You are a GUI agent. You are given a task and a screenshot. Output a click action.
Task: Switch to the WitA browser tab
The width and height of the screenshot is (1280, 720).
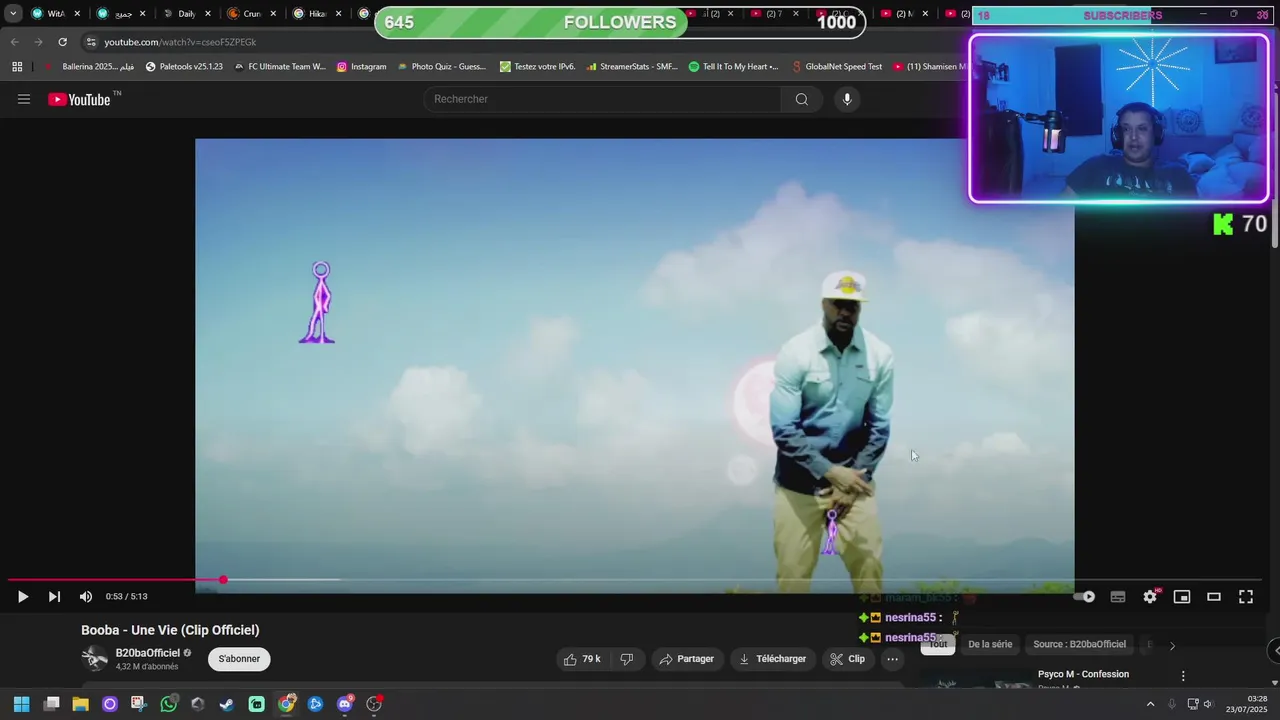tap(56, 14)
